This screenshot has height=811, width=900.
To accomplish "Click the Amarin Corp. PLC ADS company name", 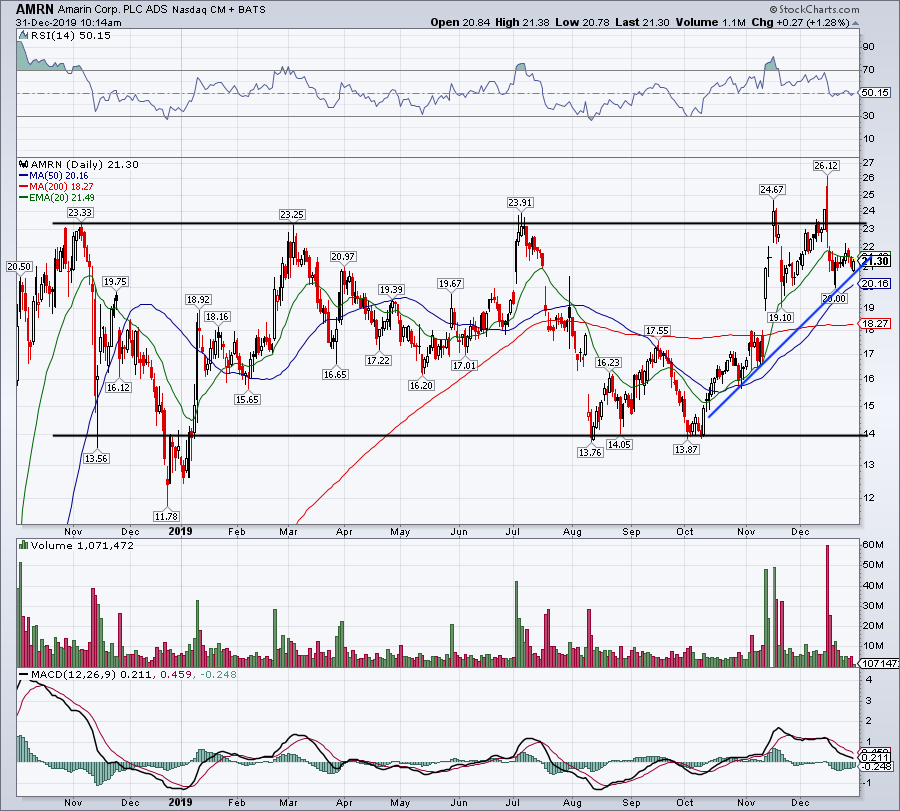I will [x=112, y=10].
